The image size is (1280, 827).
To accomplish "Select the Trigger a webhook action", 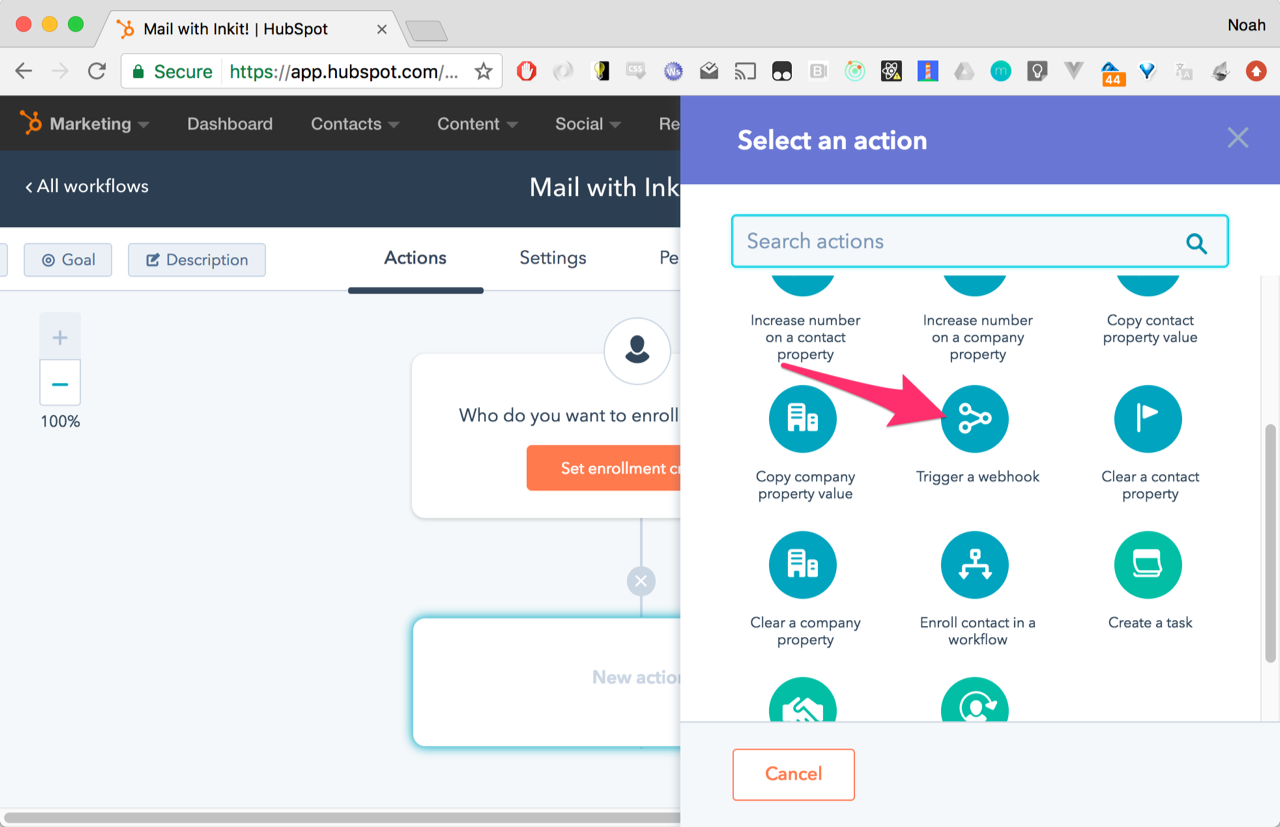I will click(975, 419).
